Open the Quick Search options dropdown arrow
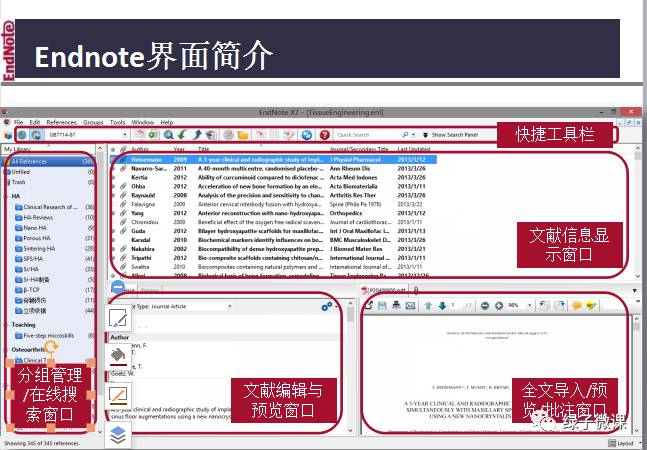Viewport: 647px width, 450px height. (x=413, y=135)
